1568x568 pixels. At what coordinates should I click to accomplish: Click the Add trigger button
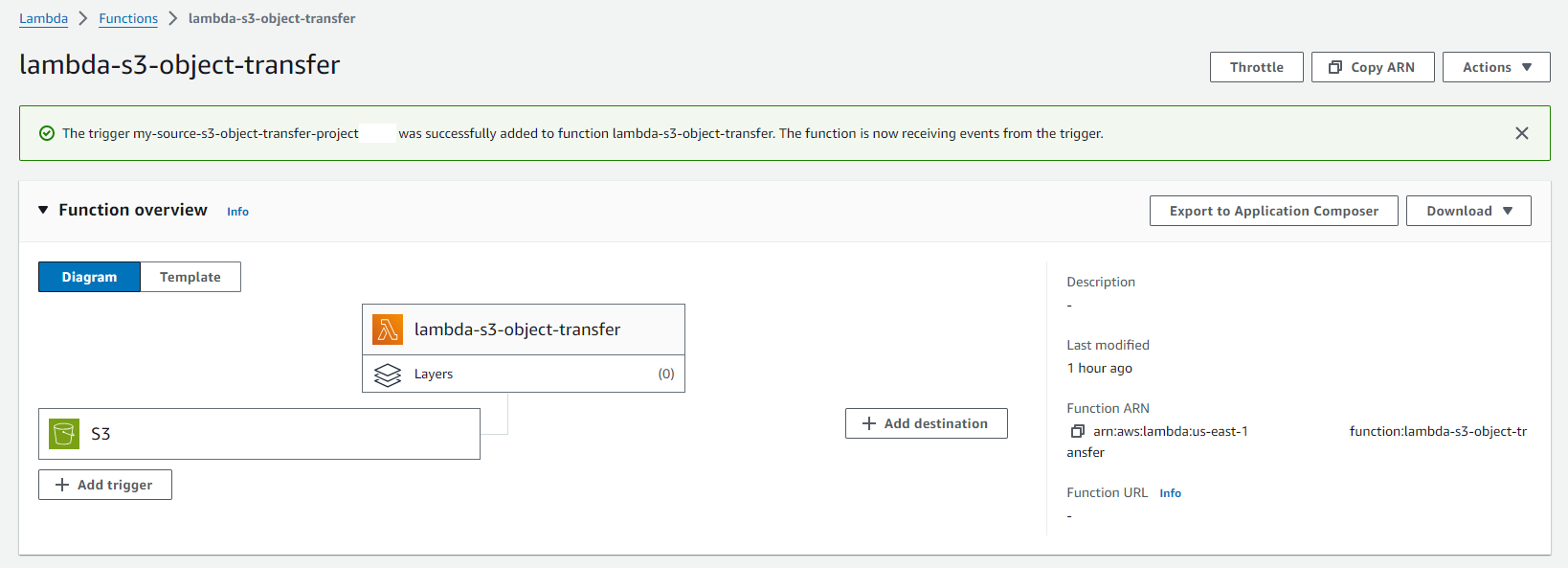(105, 485)
